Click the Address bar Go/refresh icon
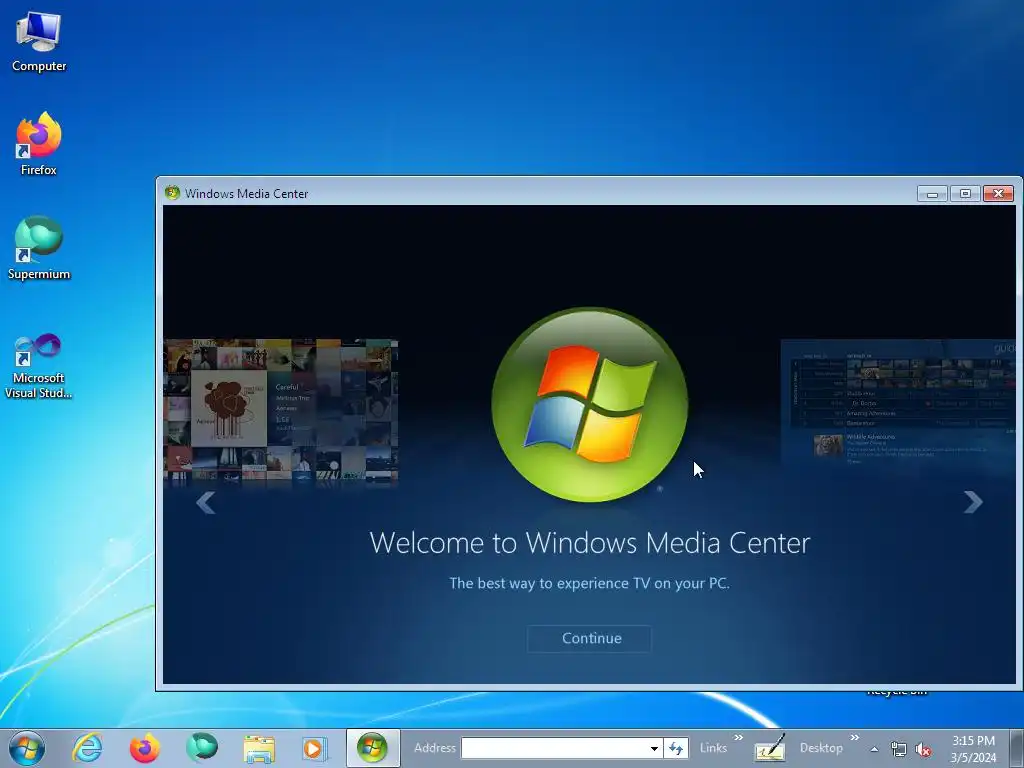 coord(676,748)
